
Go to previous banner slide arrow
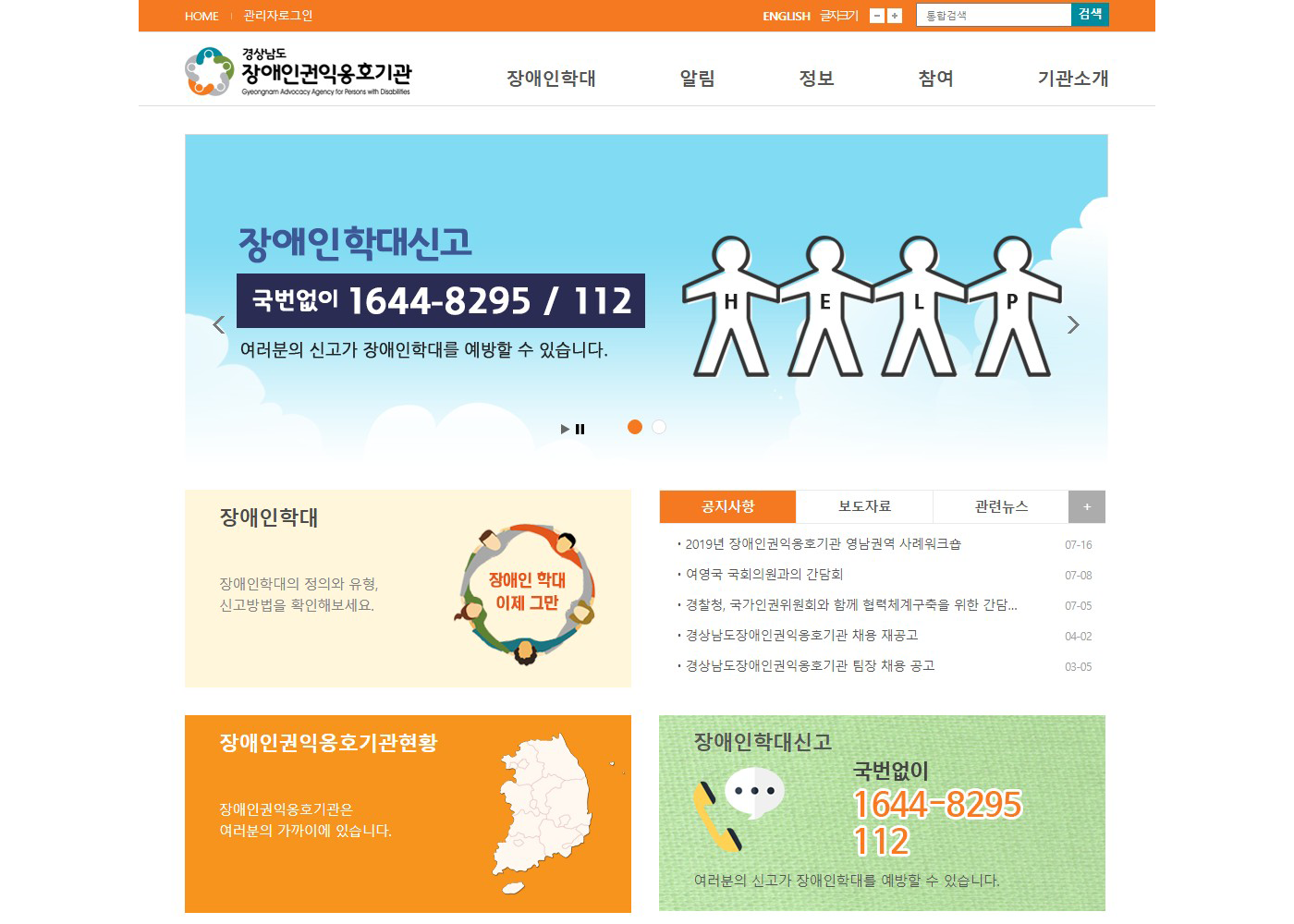219,324
